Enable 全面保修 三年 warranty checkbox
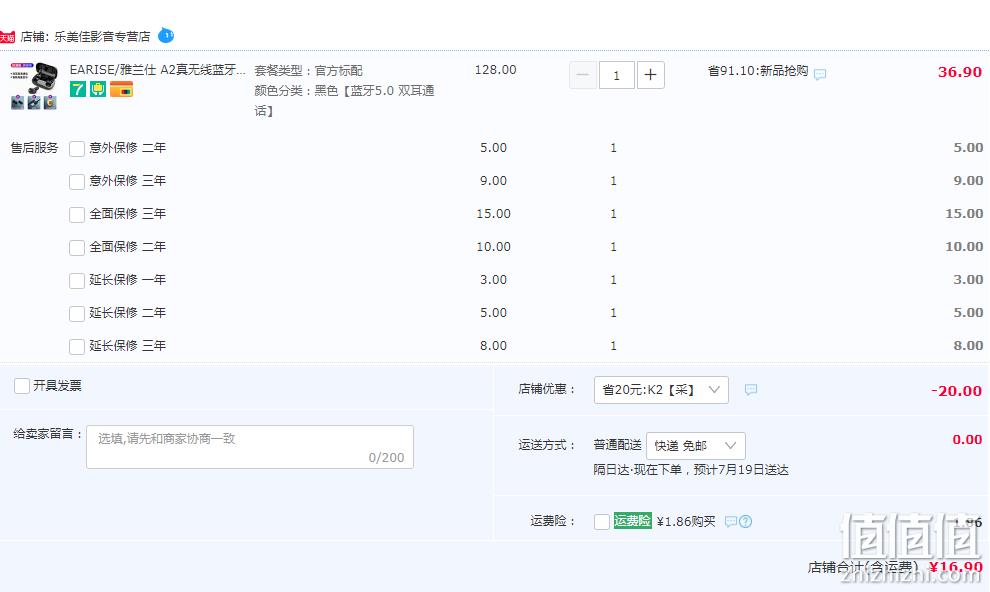This screenshot has height=592, width=990. [77, 214]
